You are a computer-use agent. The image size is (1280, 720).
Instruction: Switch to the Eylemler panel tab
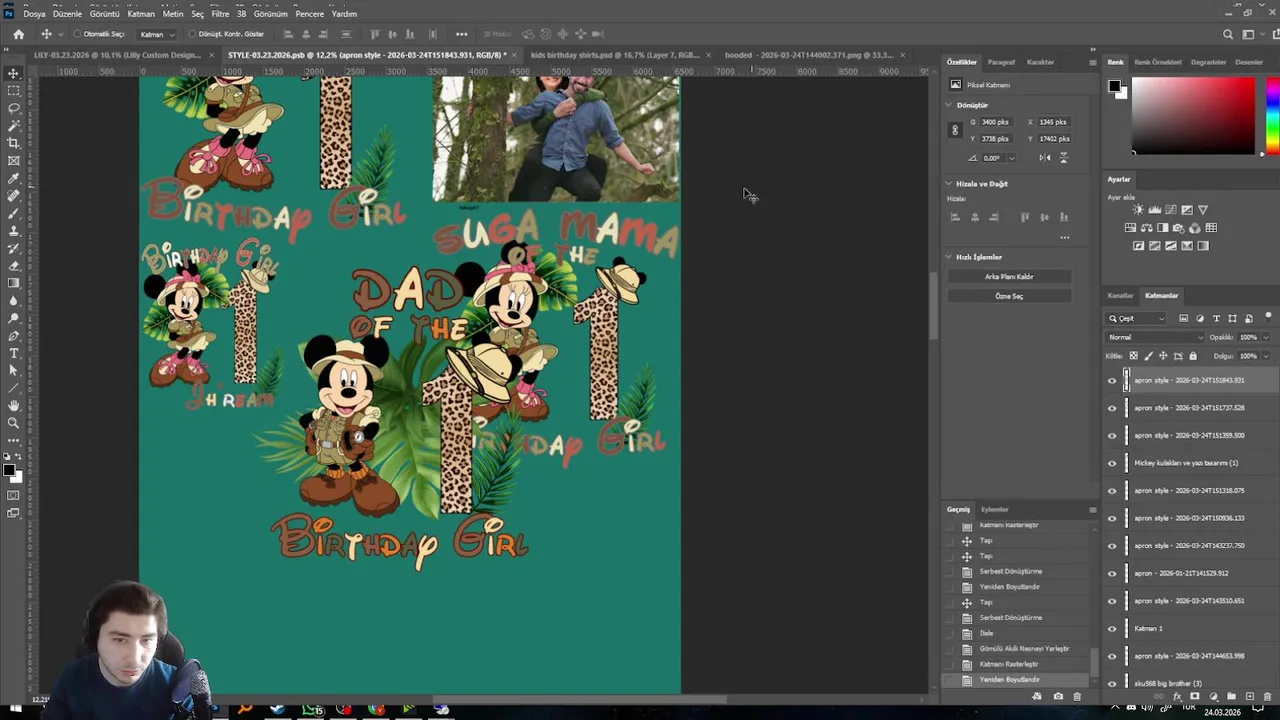click(994, 510)
